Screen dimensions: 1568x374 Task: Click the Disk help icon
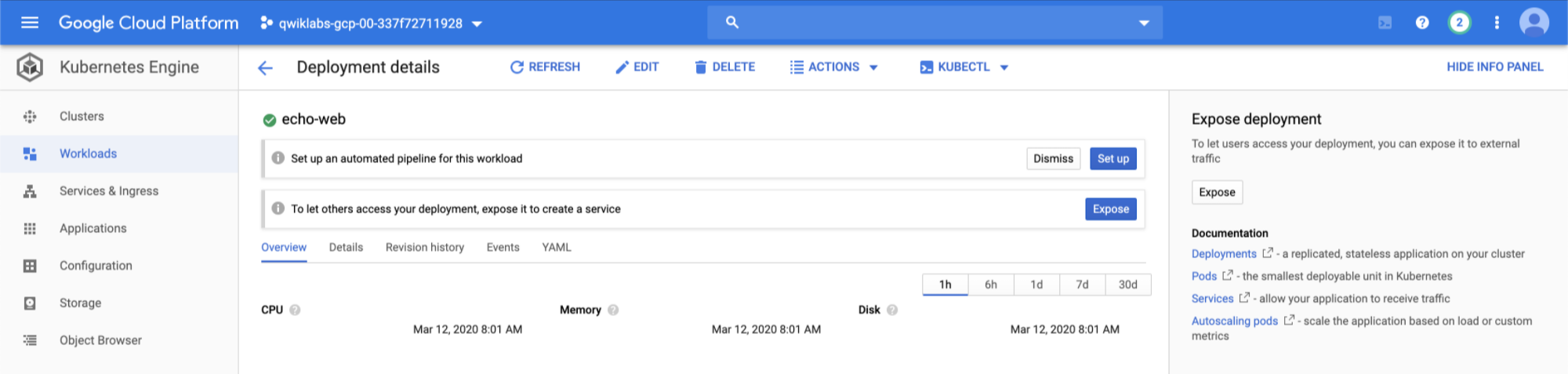point(892,310)
